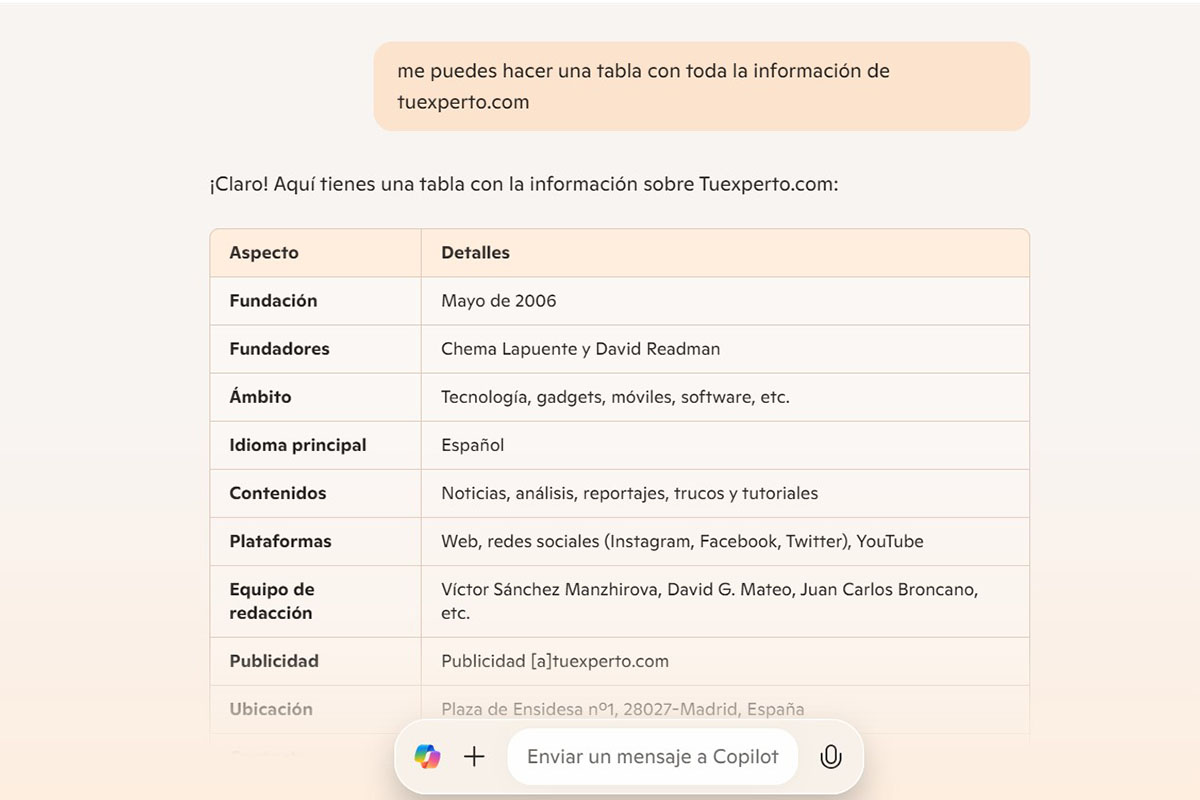Select the user message bubble about tuexperto.com

[701, 86]
